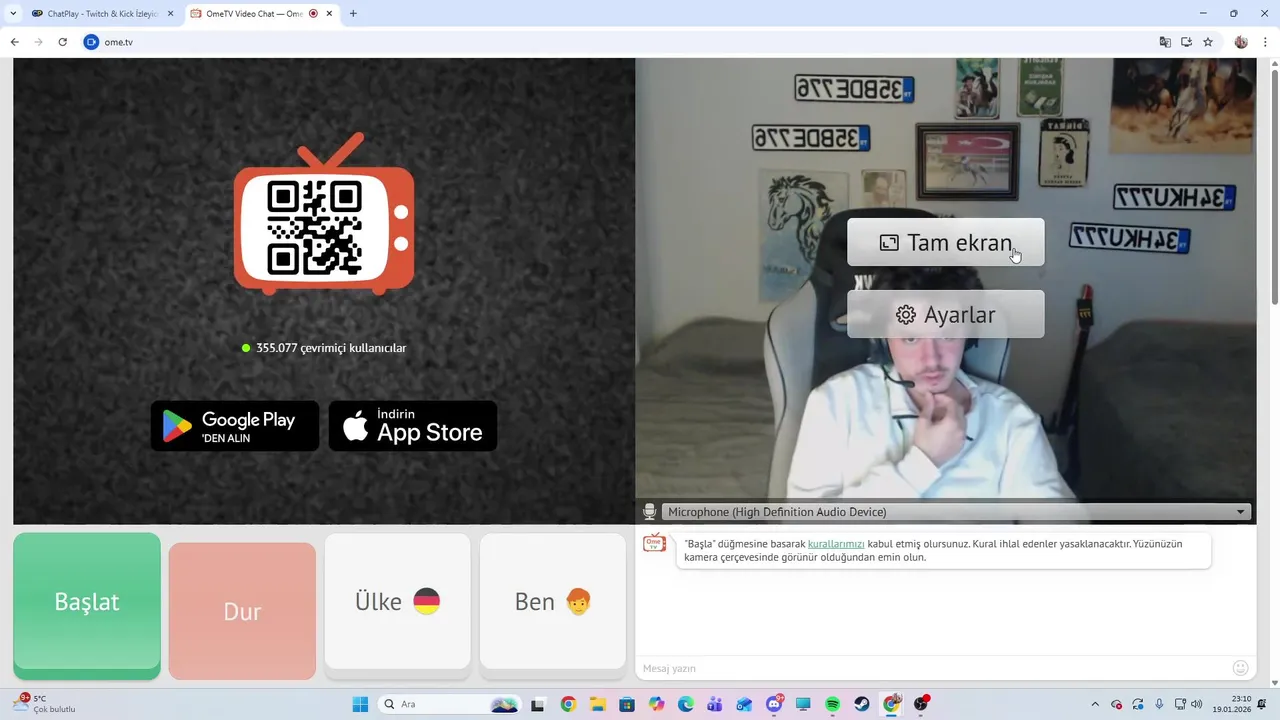Open a new browser tab
This screenshot has width=1280, height=720.
(x=353, y=14)
